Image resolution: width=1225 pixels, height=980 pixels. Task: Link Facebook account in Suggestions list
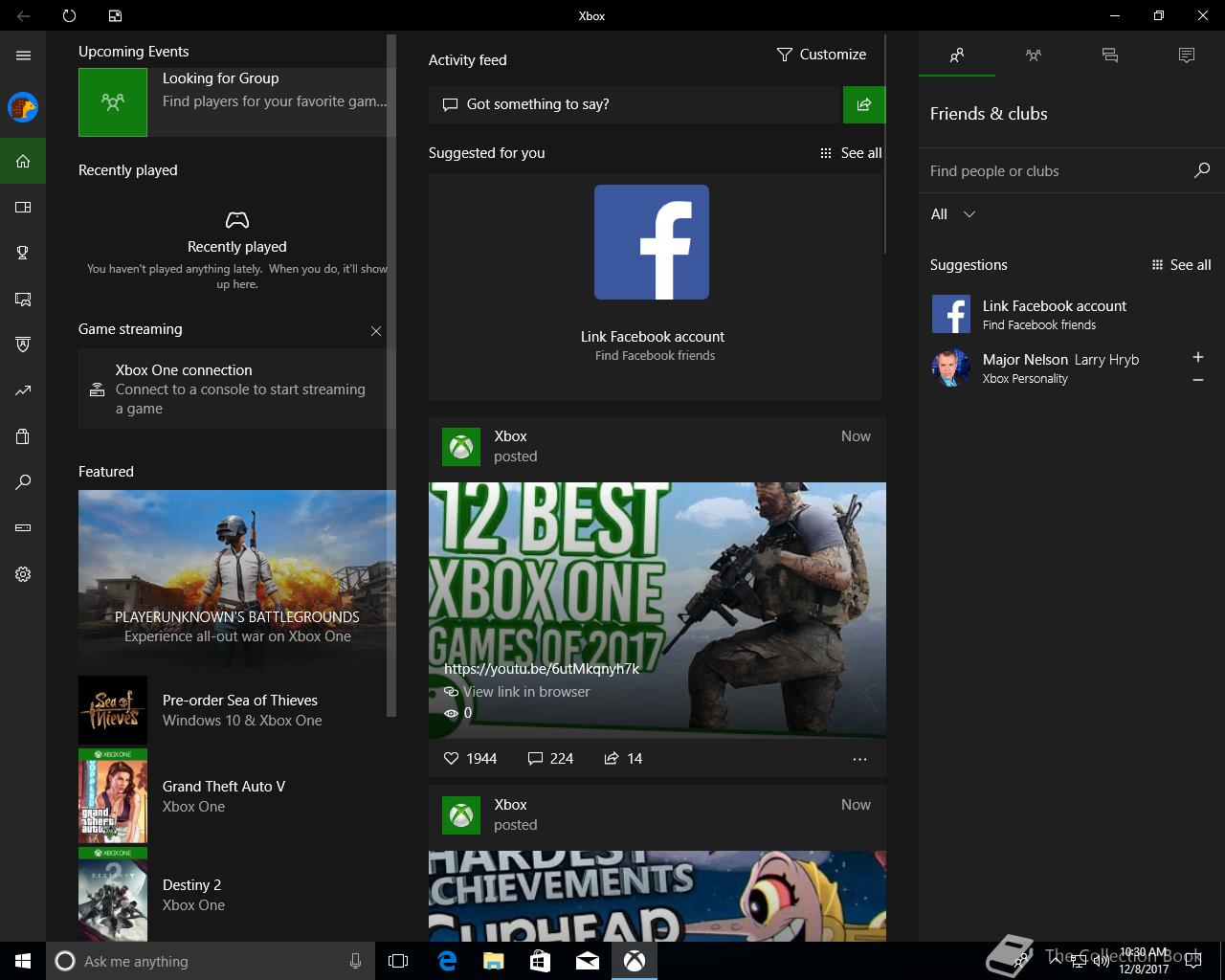click(1071, 314)
